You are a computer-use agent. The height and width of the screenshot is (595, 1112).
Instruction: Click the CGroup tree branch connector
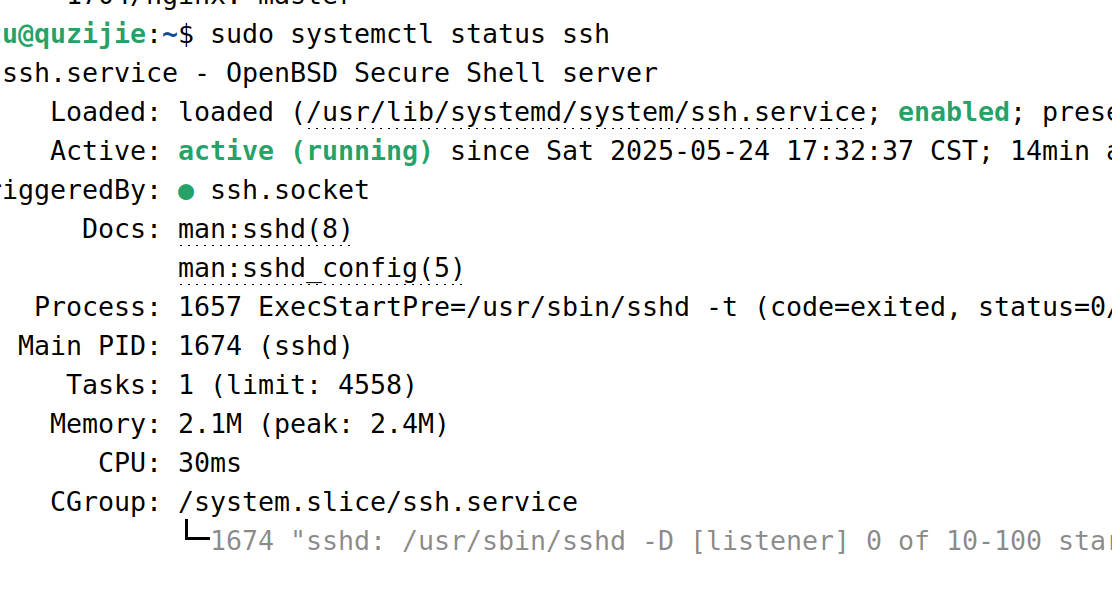[x=197, y=530]
